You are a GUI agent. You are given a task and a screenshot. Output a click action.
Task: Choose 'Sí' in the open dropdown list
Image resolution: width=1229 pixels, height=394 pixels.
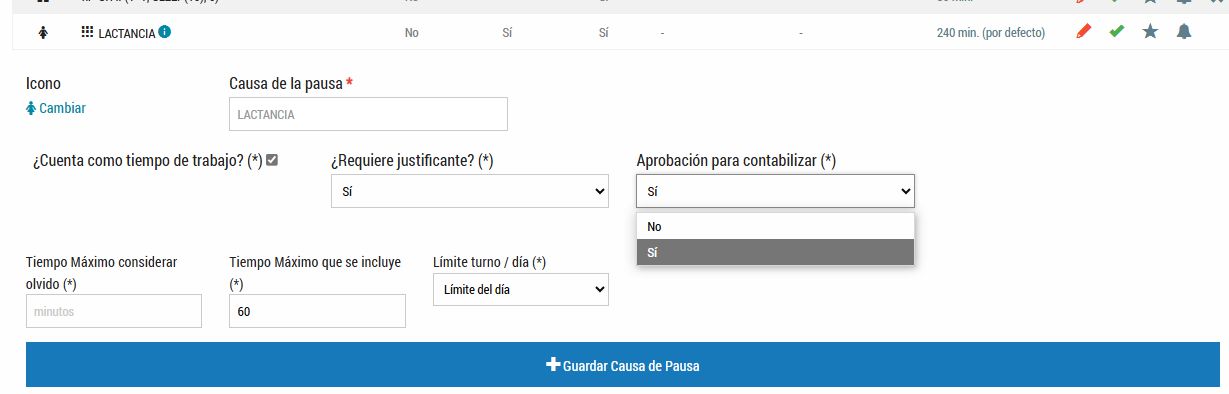coord(775,253)
